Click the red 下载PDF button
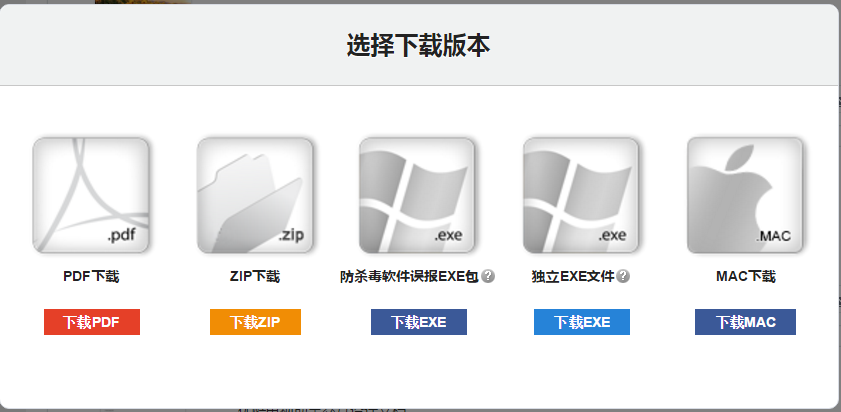 click(x=92, y=322)
